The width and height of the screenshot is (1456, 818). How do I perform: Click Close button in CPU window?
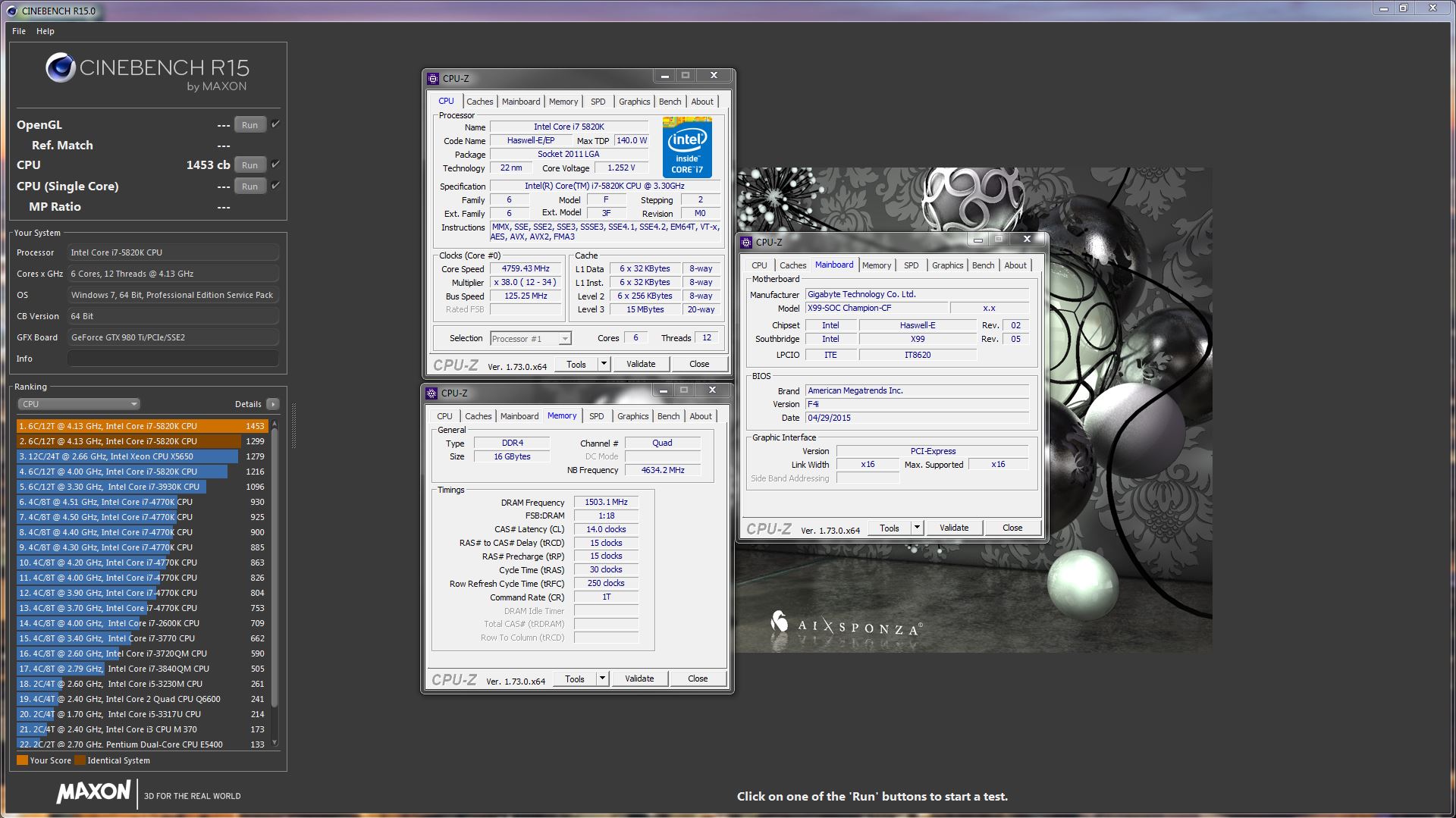(x=699, y=364)
